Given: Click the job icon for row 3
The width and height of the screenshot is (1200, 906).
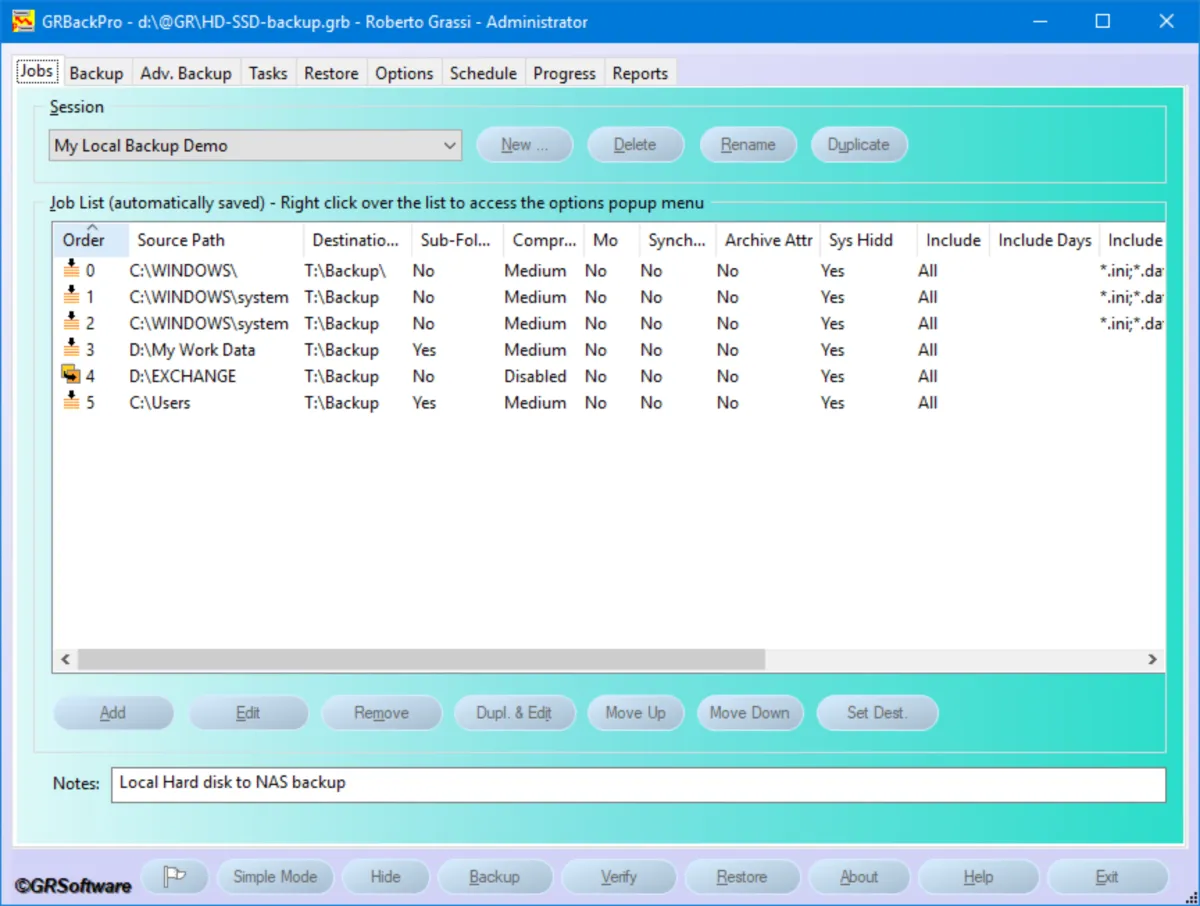Looking at the screenshot, I should (x=71, y=348).
